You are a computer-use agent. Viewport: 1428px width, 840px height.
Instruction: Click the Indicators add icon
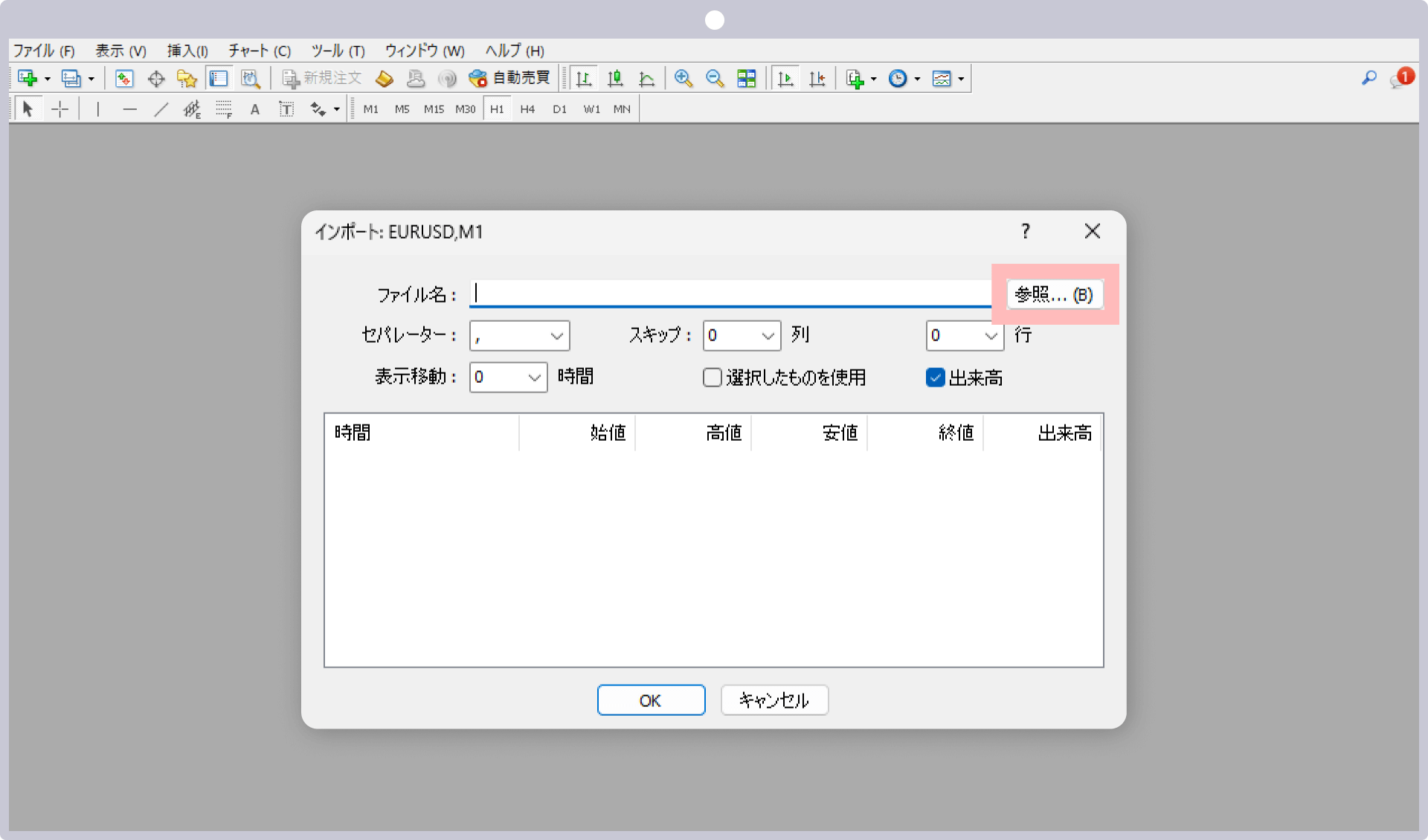click(x=855, y=78)
